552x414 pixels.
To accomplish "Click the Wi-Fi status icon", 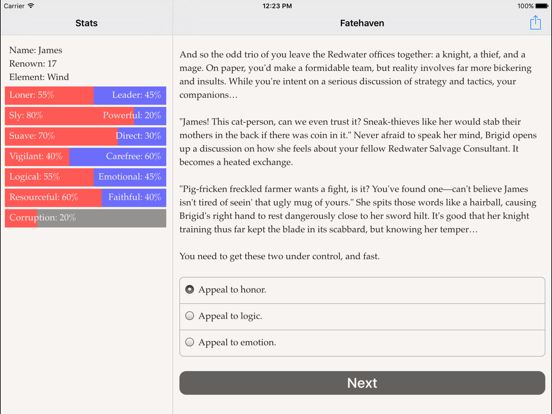I will coord(31,6).
